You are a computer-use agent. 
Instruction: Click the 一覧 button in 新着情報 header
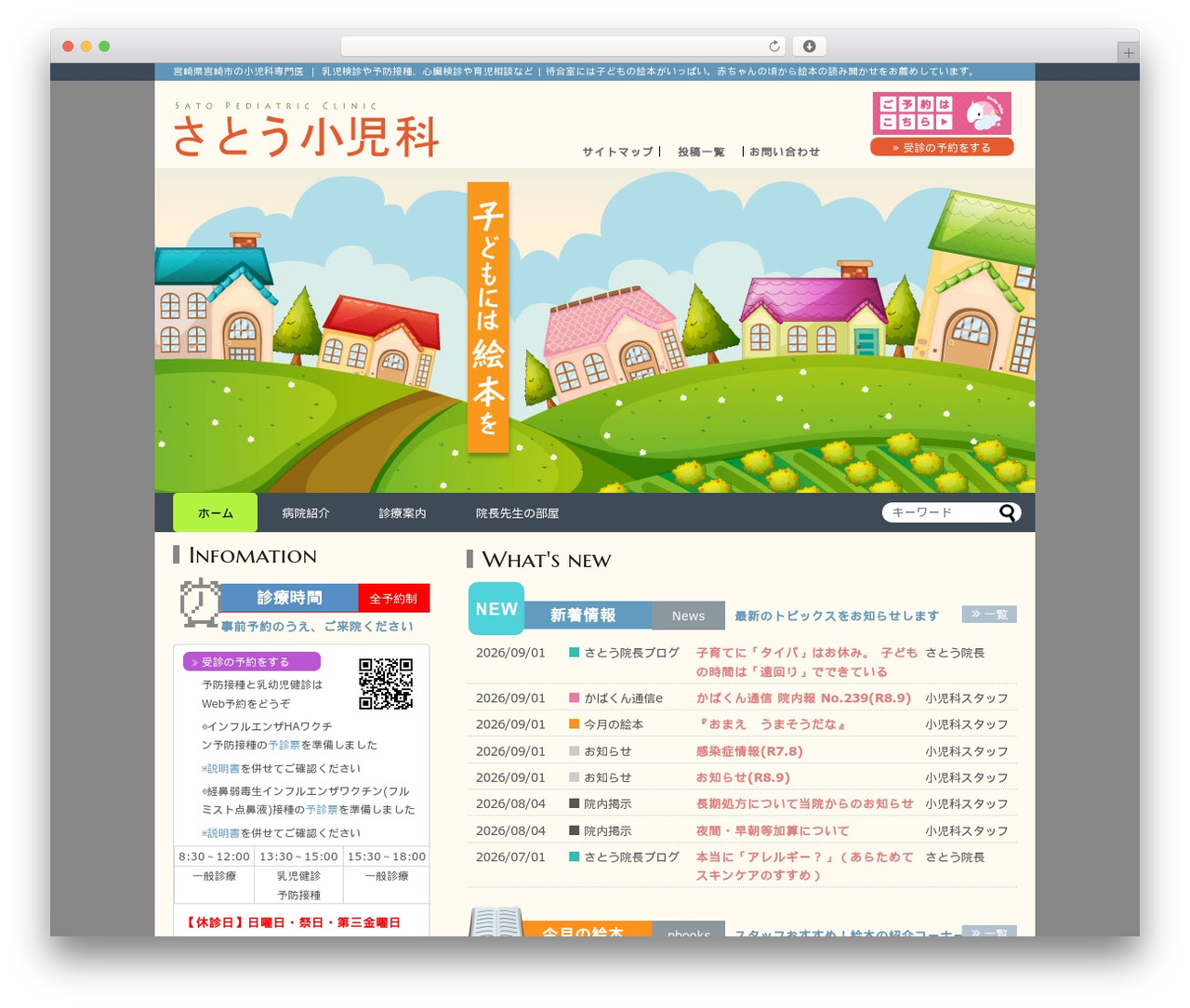(x=989, y=614)
